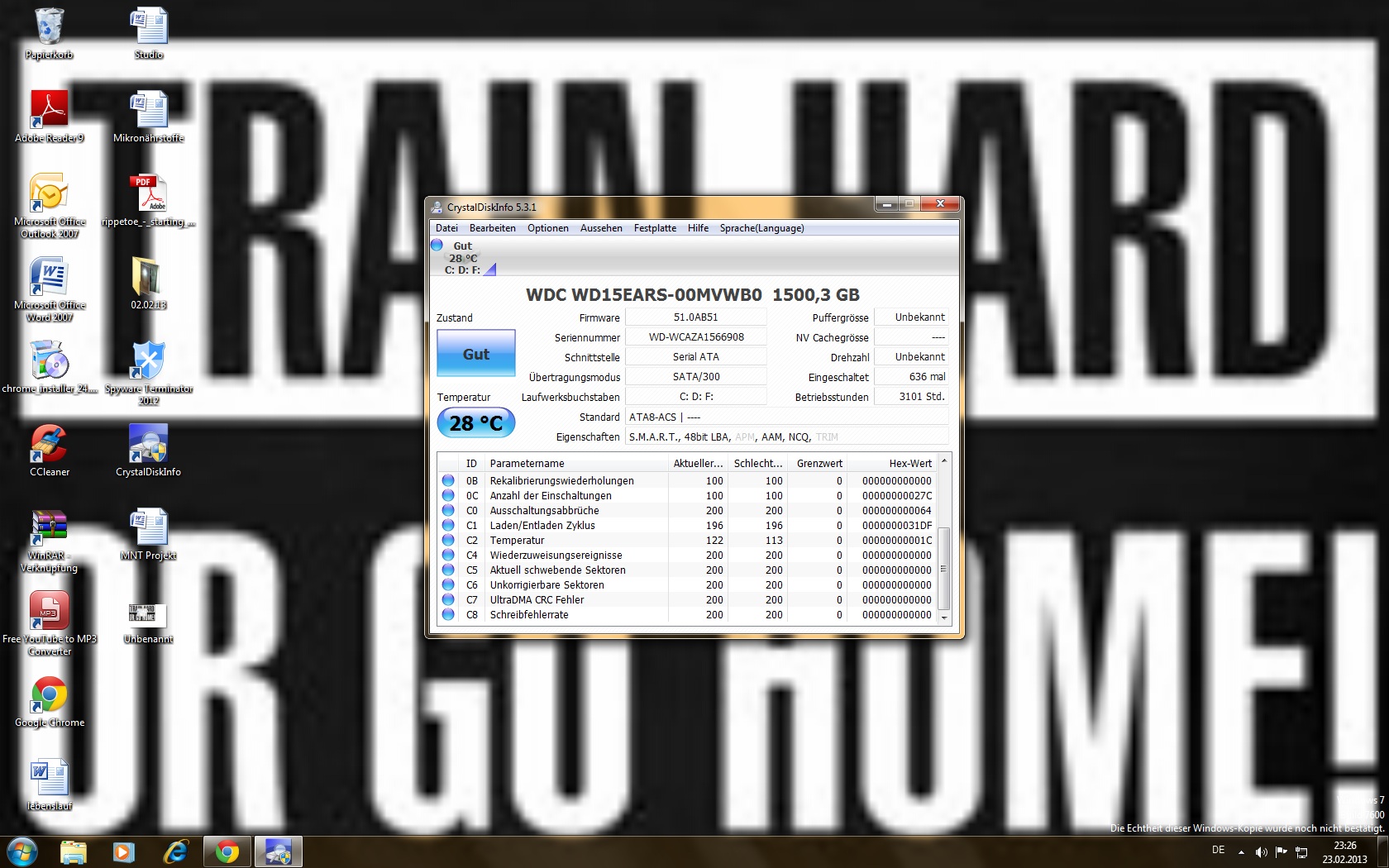Show hidden tray icons arrow
The image size is (1389, 868).
tap(1241, 852)
